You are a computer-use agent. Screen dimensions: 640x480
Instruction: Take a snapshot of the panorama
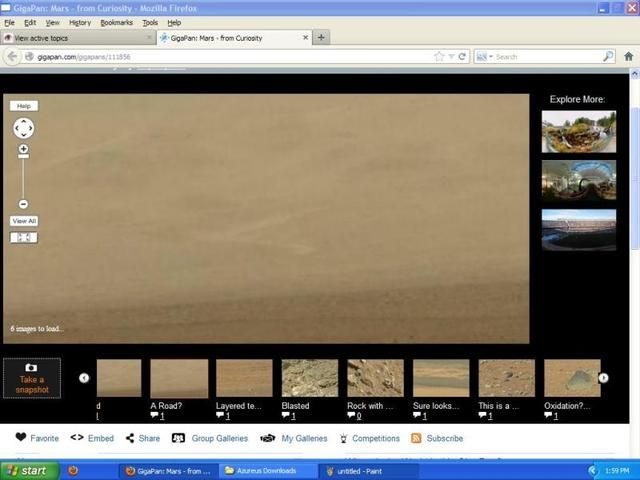click(x=32, y=378)
